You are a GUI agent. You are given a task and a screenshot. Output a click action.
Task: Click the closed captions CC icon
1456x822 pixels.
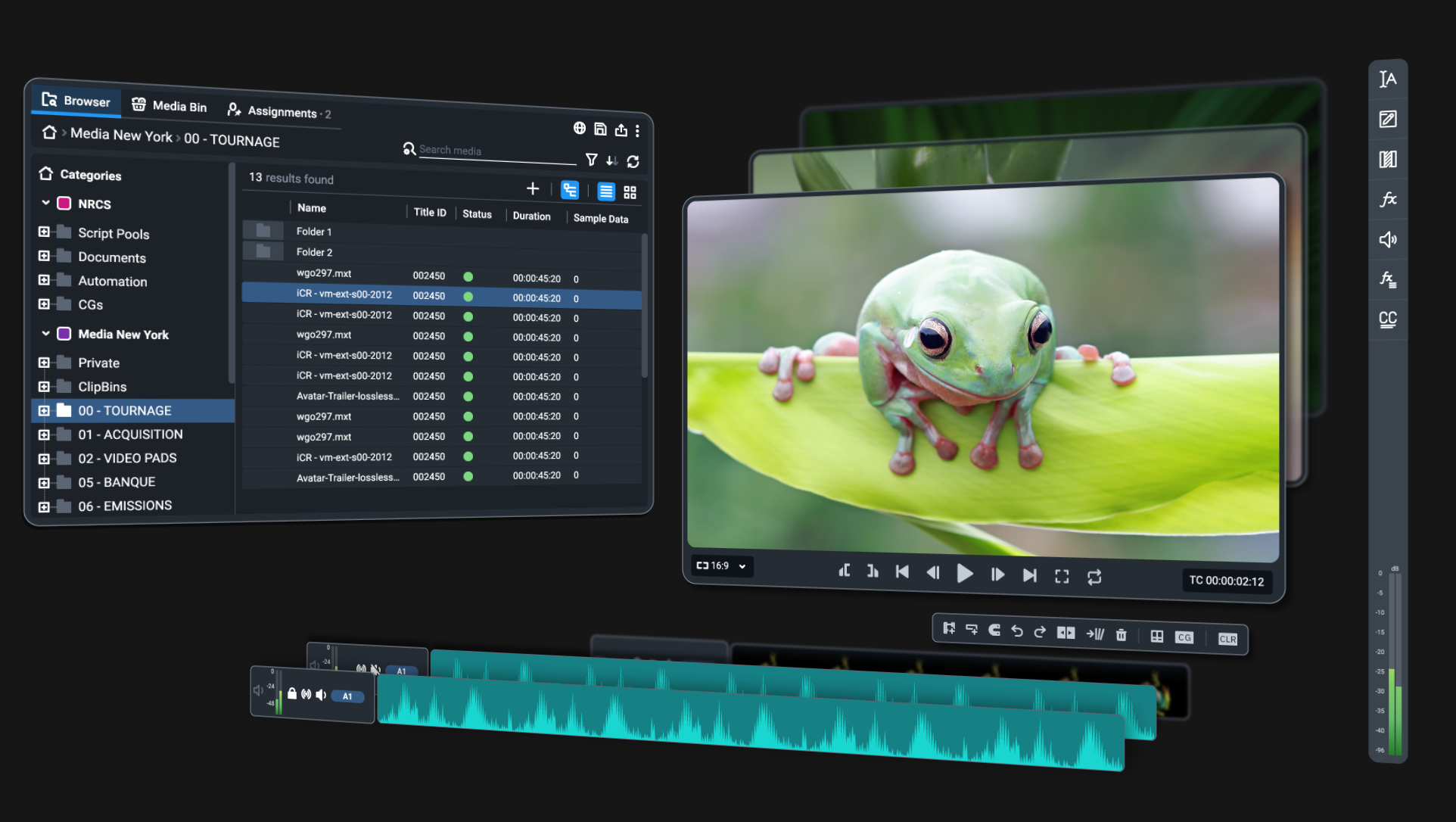click(x=1387, y=319)
